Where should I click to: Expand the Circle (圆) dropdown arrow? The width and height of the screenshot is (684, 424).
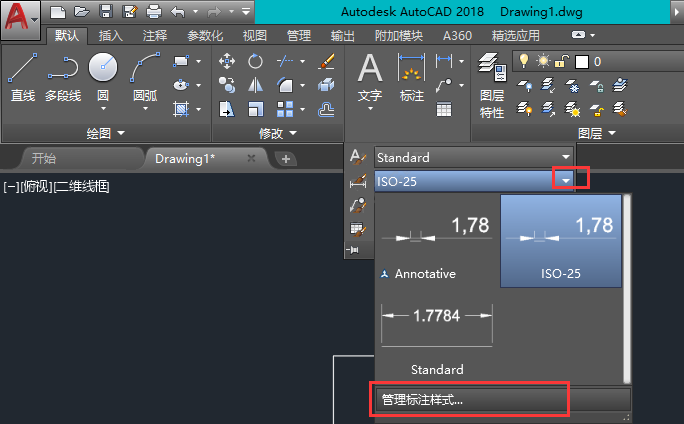click(x=103, y=108)
